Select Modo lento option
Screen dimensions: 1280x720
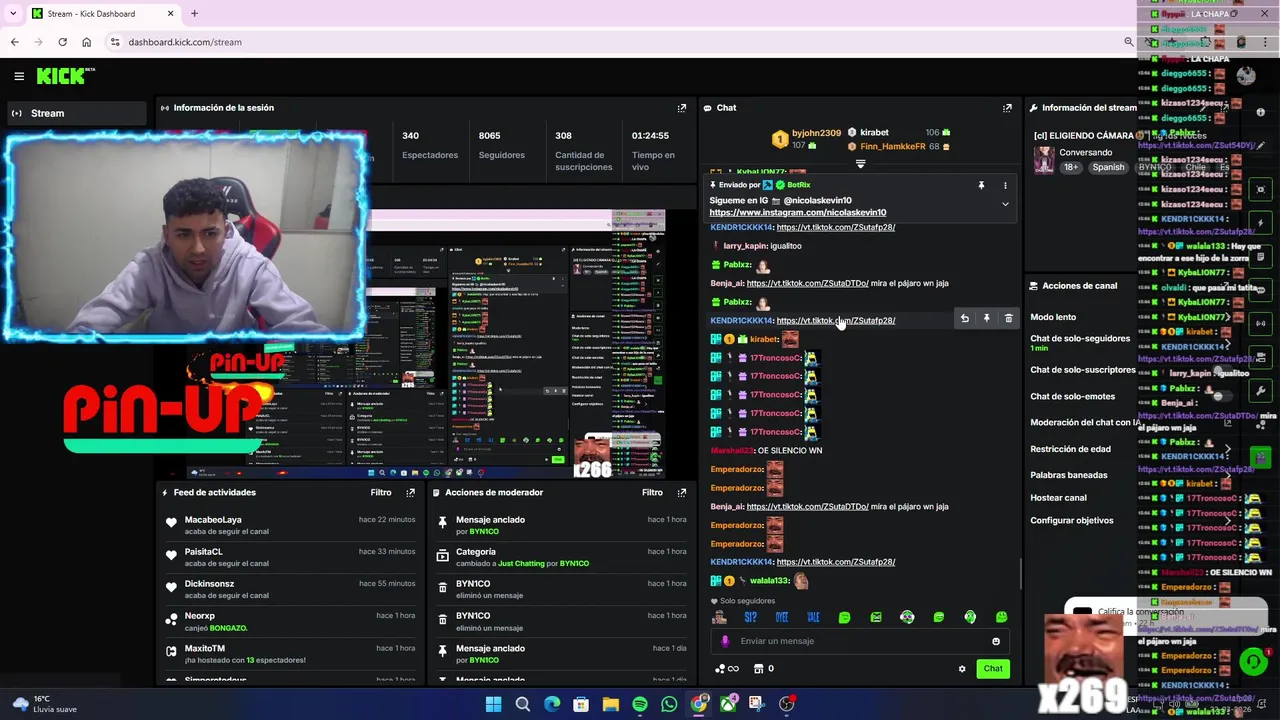pos(1053,317)
